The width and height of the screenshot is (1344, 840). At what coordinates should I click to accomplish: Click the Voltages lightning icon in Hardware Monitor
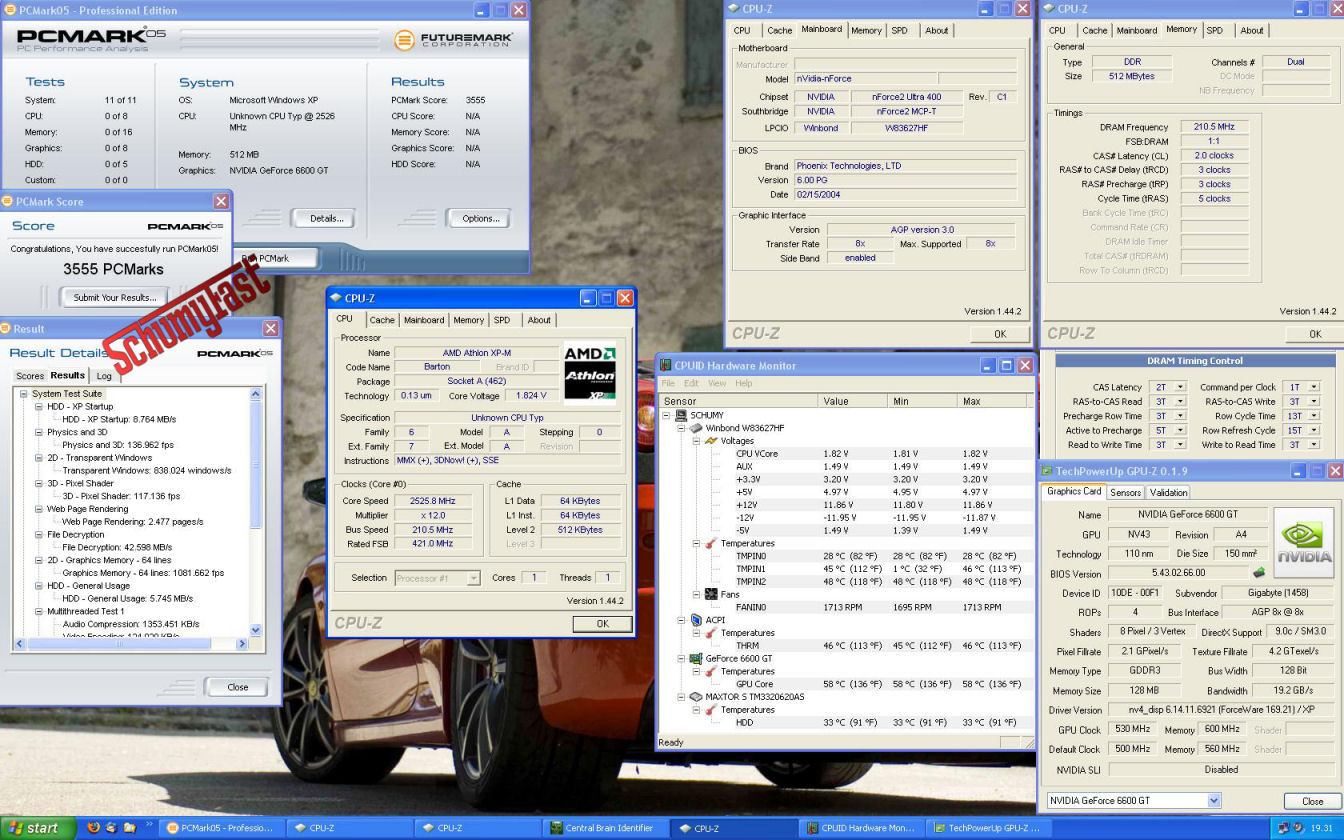711,441
